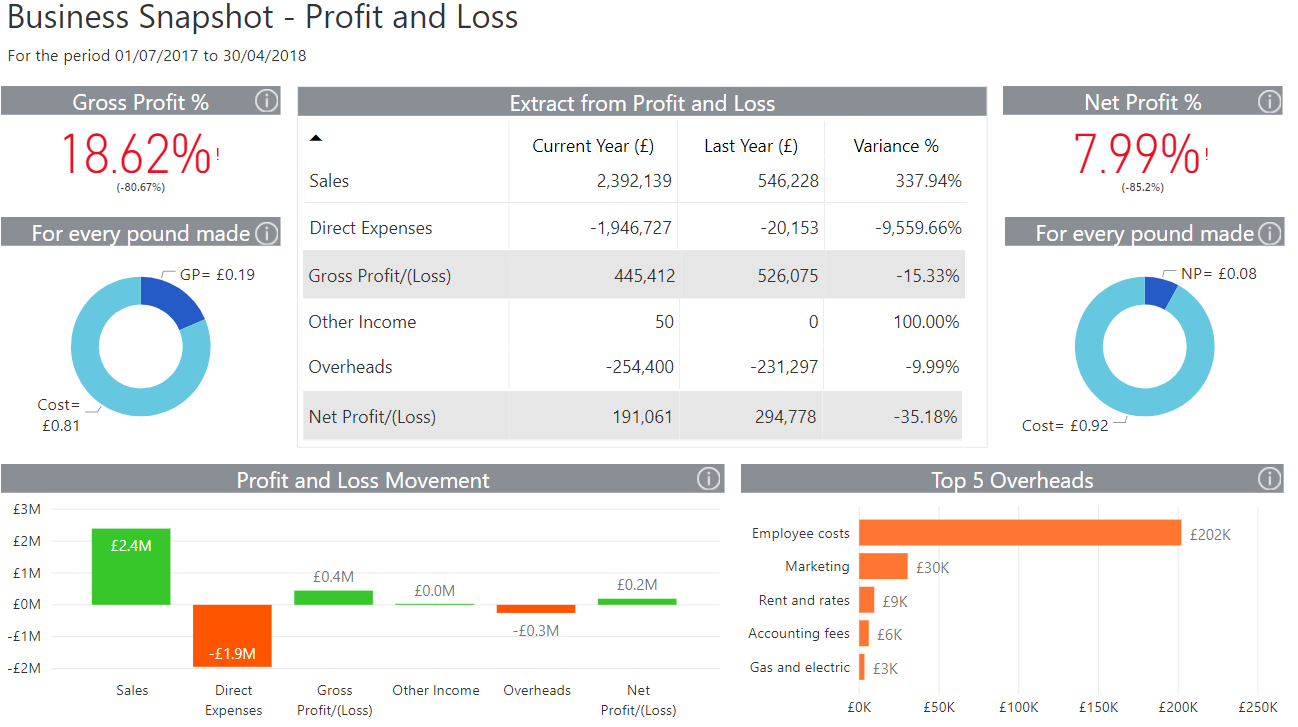Click Business Snapshot - Profit and Loss title
Screen dimensions: 1298x727
click(263, 17)
